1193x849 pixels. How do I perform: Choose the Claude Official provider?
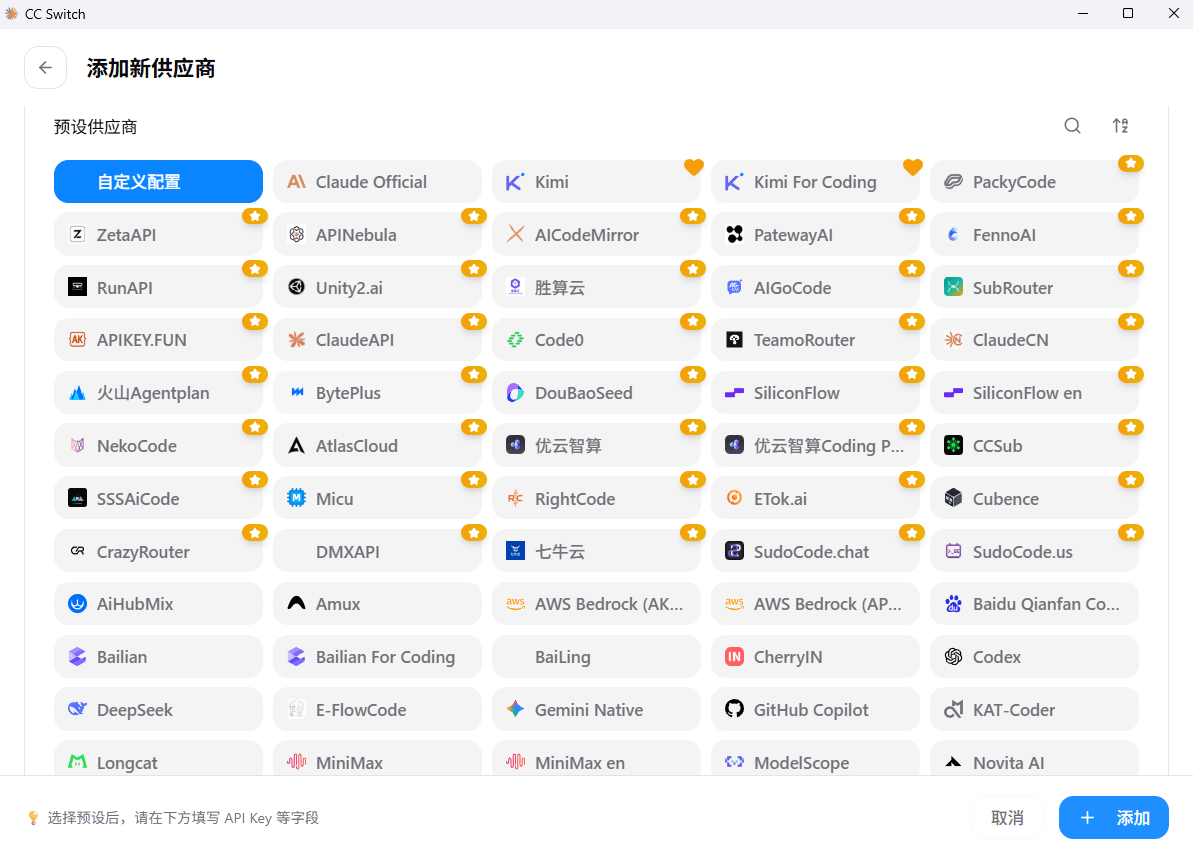[377, 182]
